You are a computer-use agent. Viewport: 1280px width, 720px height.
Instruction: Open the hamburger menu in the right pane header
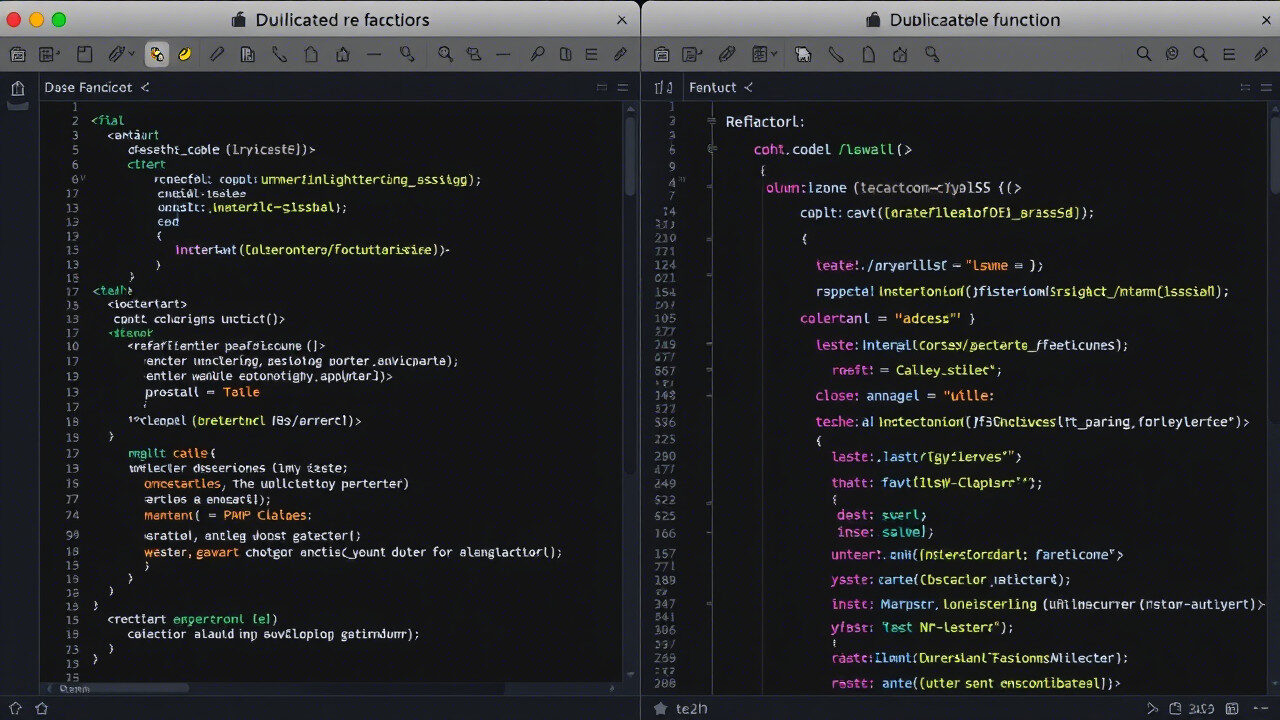point(1265,88)
